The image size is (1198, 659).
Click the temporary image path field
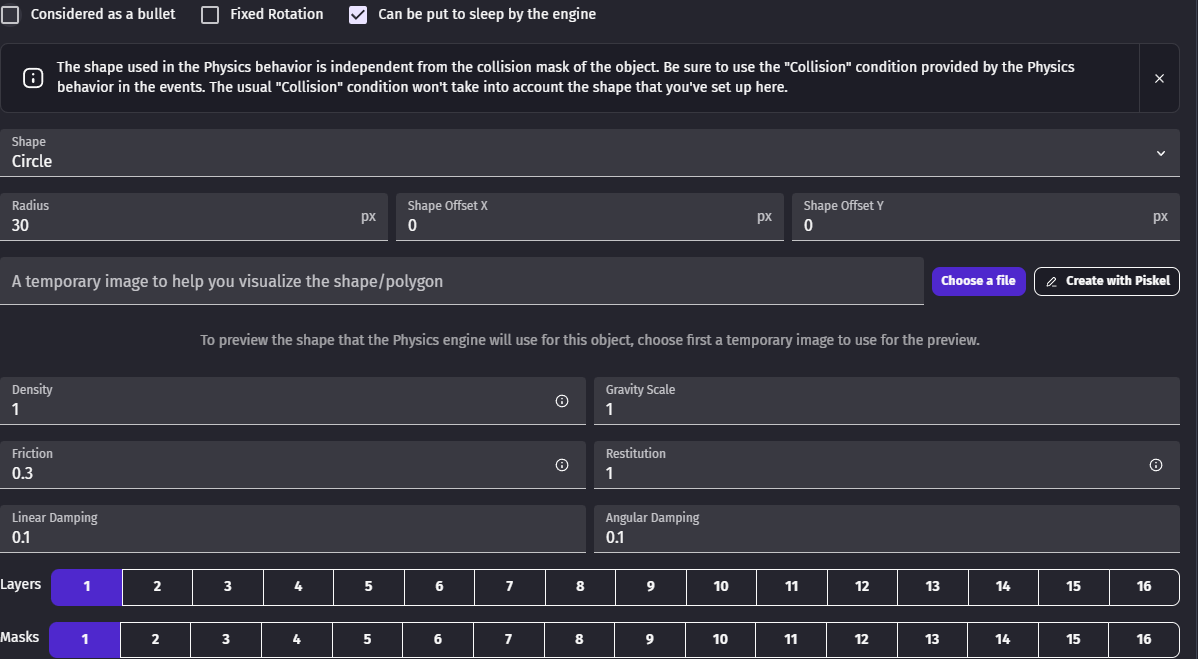click(460, 282)
